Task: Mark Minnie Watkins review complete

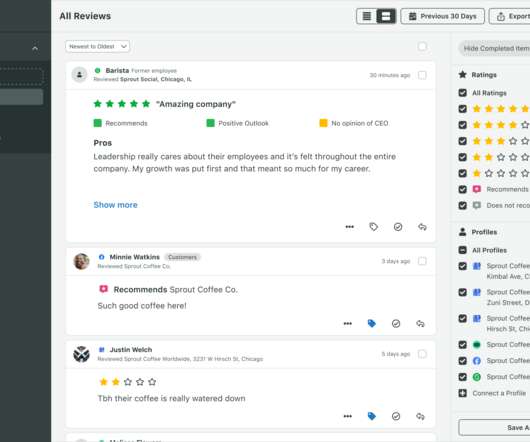Action: click(x=396, y=323)
